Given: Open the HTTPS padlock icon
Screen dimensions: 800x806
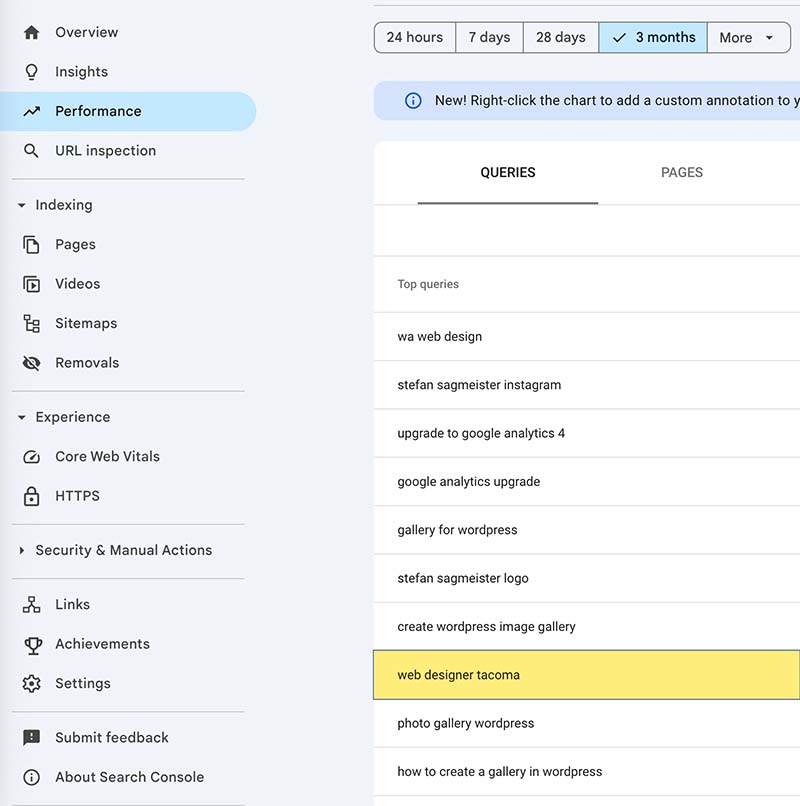Looking at the screenshot, I should click(32, 495).
